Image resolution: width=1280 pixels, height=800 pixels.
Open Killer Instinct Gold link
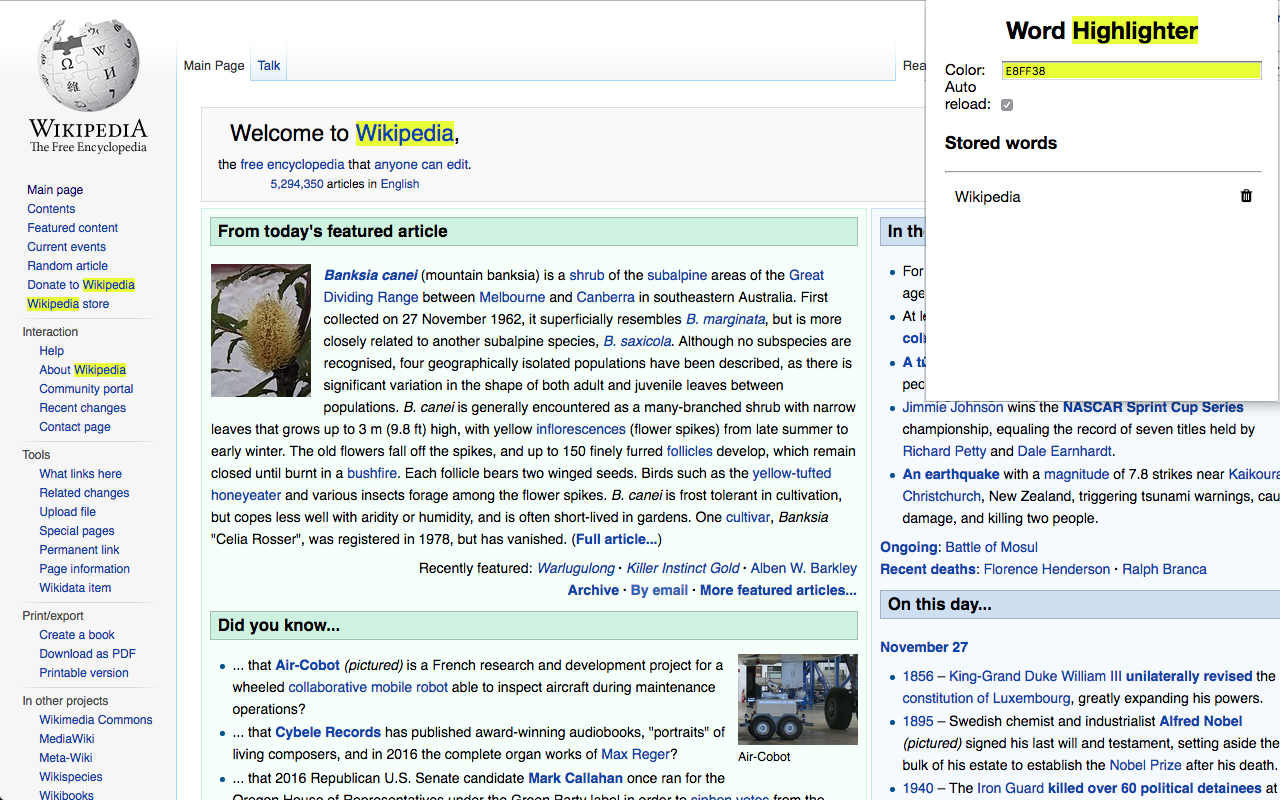coord(683,568)
